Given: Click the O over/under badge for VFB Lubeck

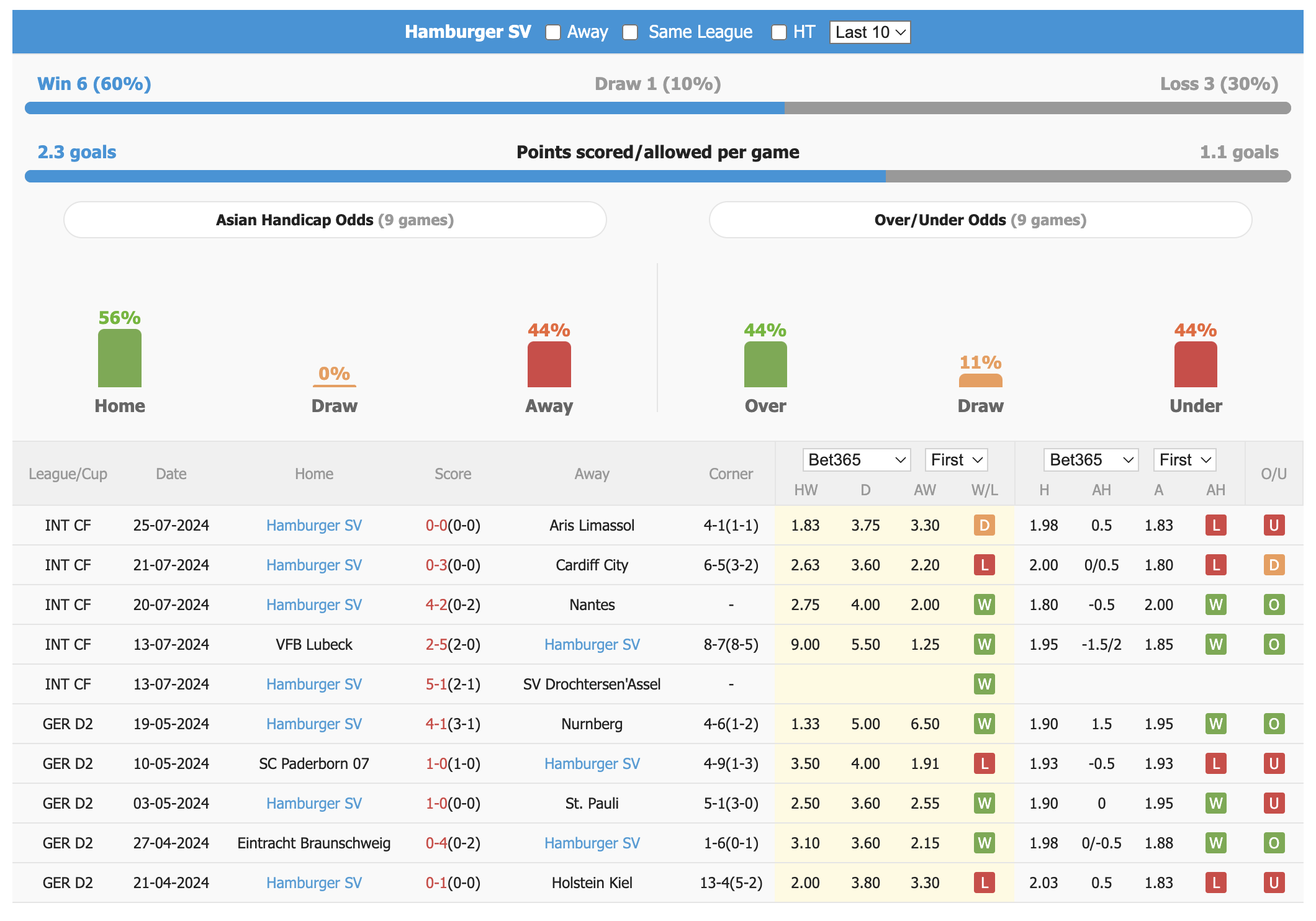Looking at the screenshot, I should pos(1274,644).
